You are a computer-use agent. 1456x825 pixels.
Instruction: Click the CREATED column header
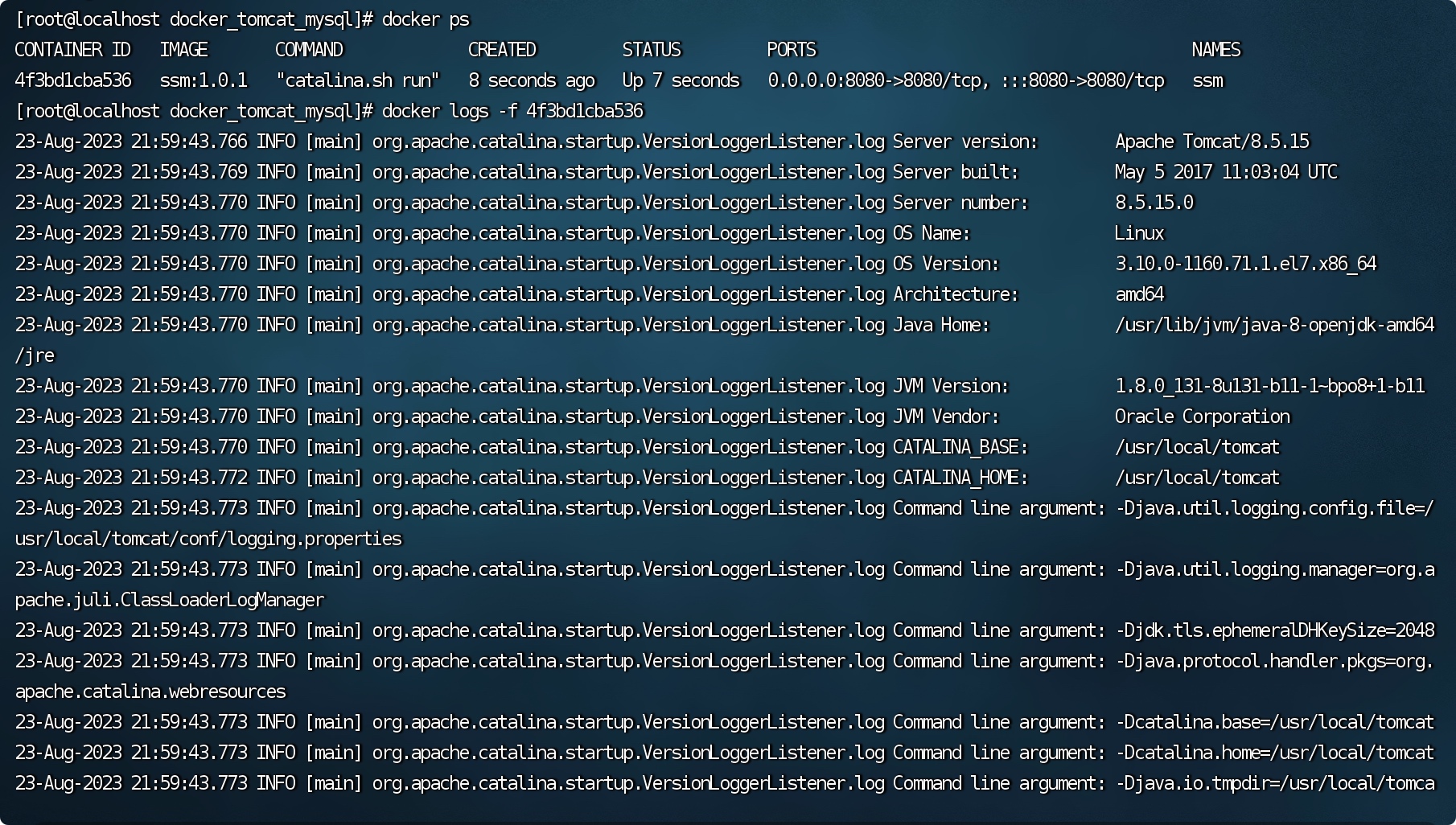click(x=502, y=50)
